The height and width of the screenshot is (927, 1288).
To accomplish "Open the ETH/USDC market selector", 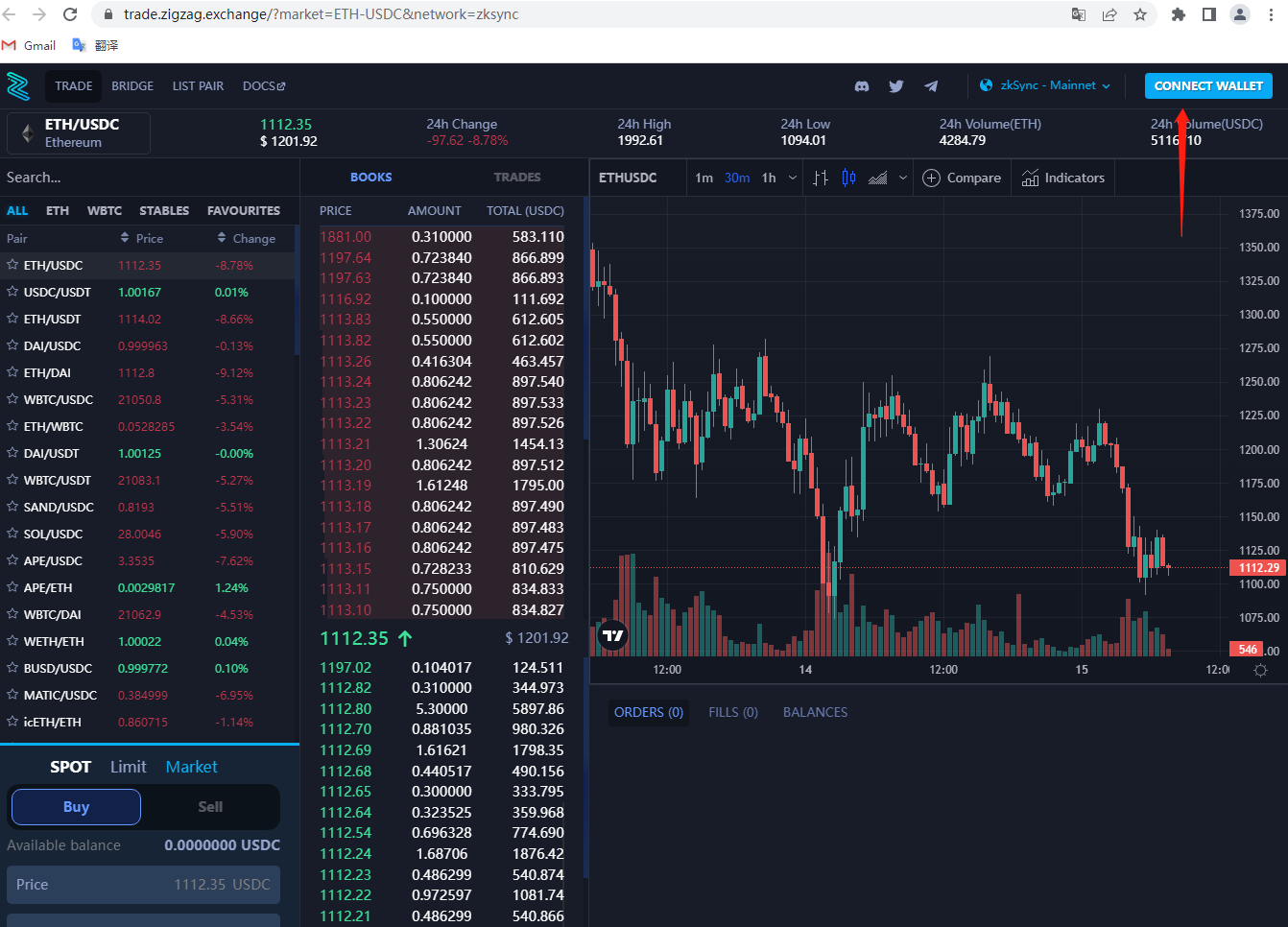I will pos(79,133).
